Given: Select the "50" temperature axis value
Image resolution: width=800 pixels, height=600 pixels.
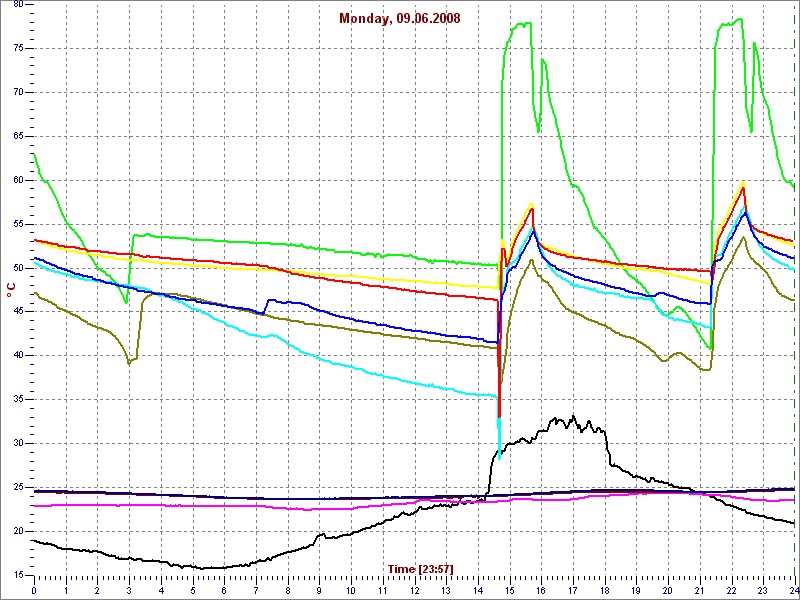Looking at the screenshot, I should coord(18,268).
